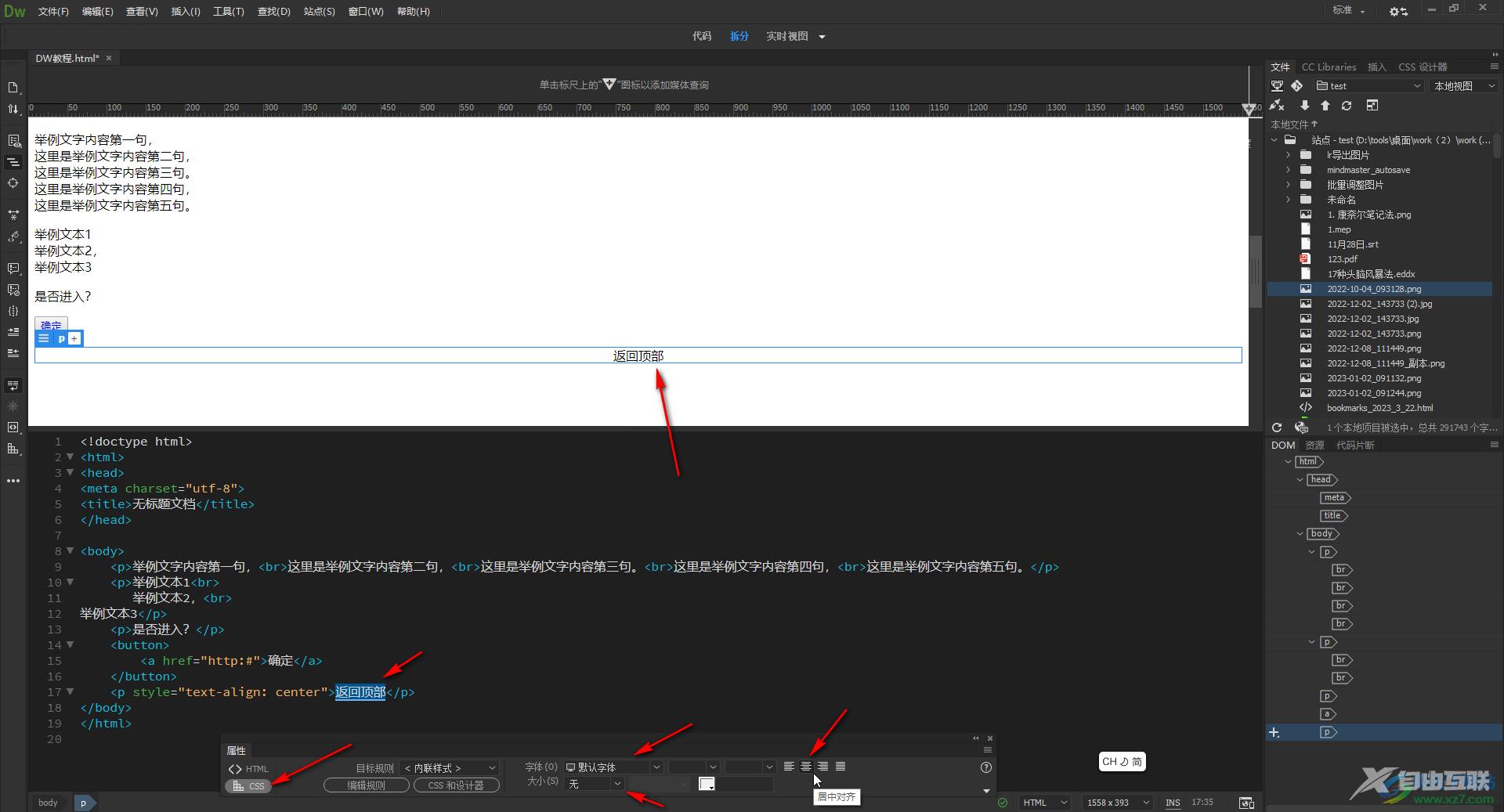Click body tag in status bar

click(48, 803)
